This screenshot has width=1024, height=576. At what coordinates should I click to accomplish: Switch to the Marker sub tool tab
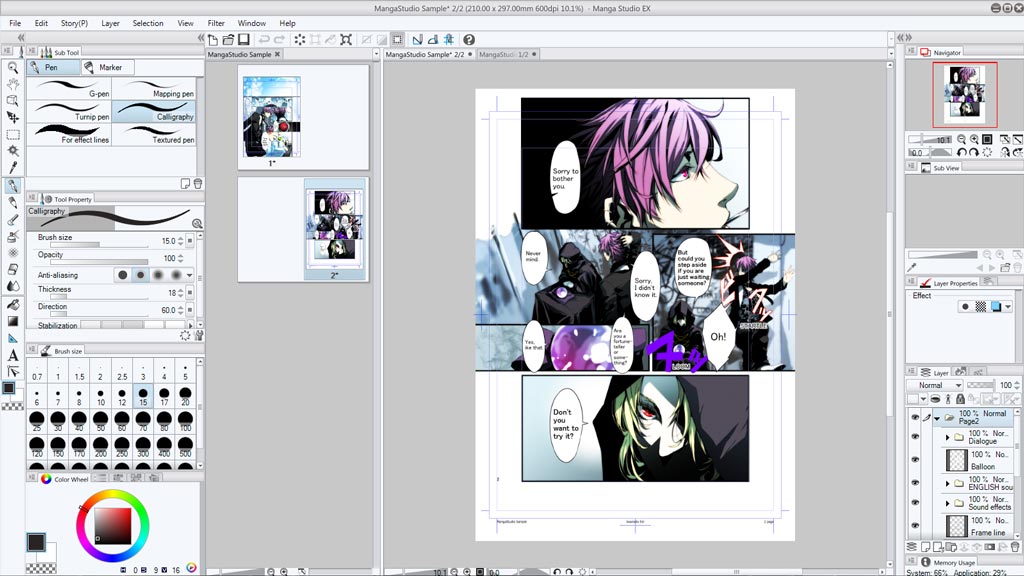point(108,68)
